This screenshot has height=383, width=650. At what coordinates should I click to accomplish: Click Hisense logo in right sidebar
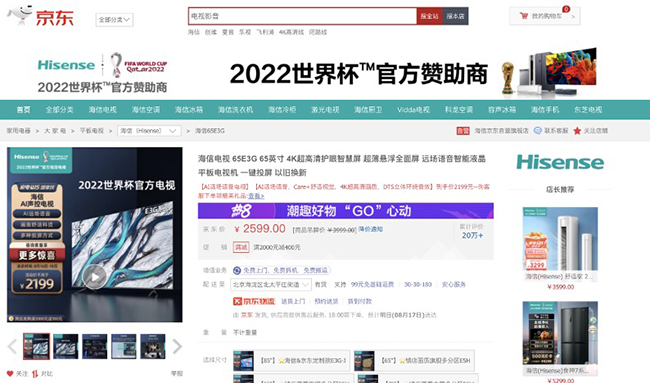560,162
